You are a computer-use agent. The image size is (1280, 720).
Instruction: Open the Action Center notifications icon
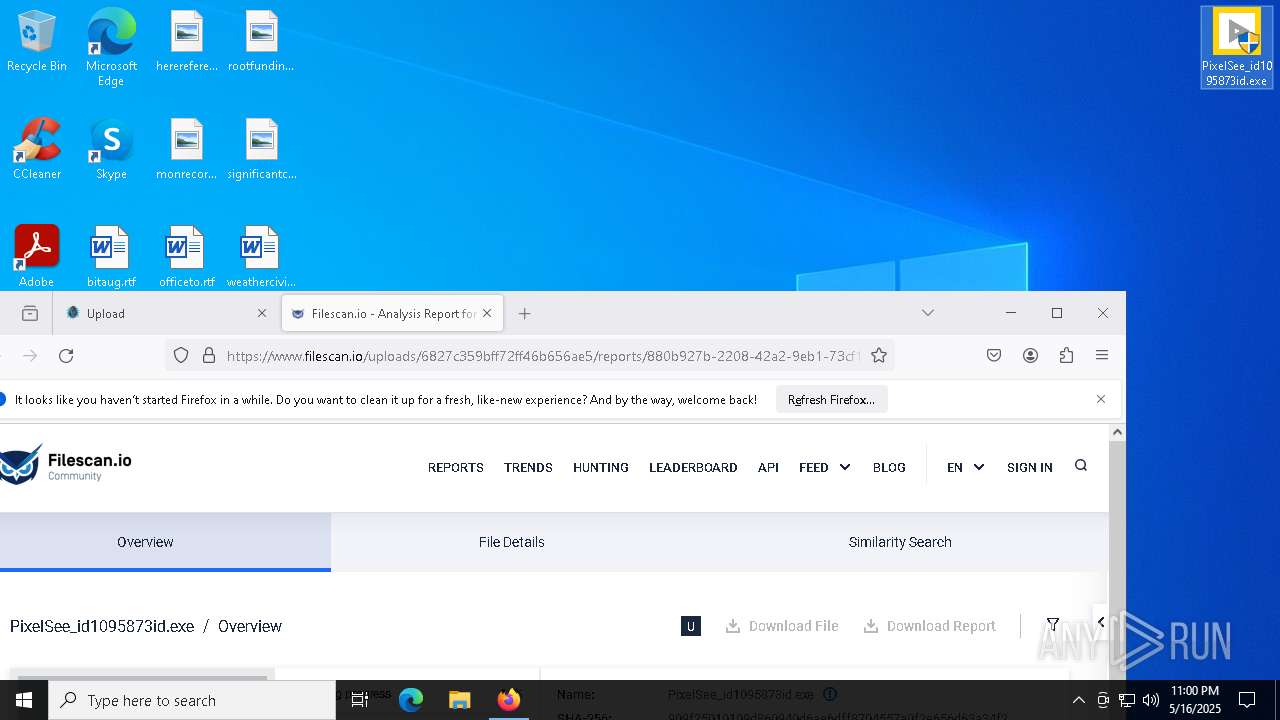click(1247, 700)
